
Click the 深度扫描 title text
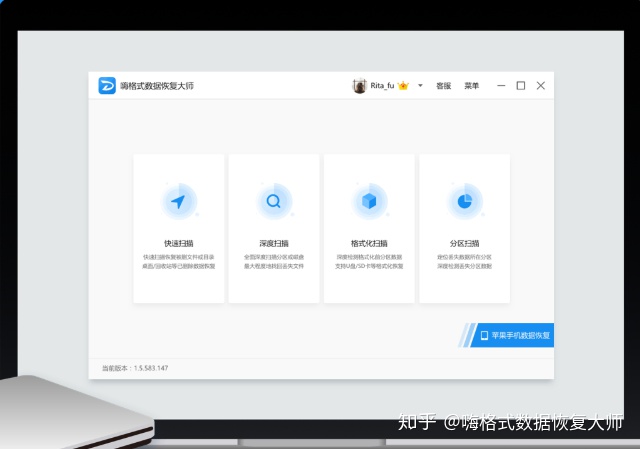(274, 244)
